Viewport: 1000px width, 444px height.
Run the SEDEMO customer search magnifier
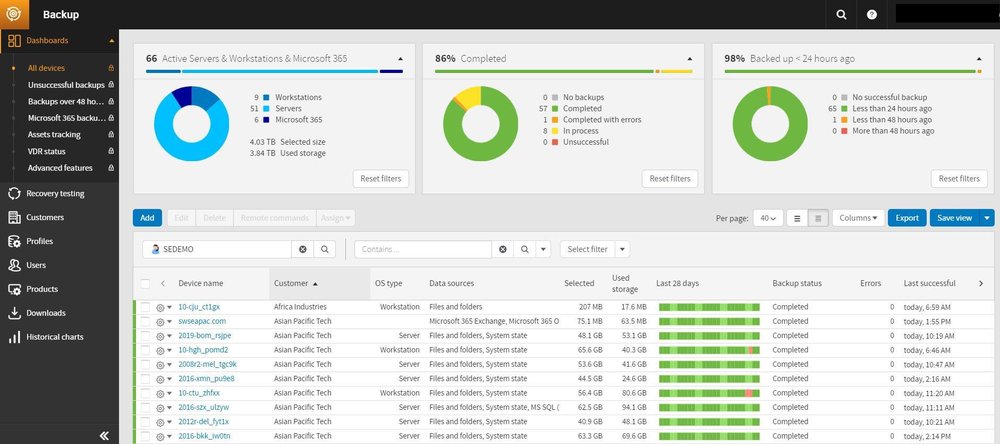click(325, 249)
